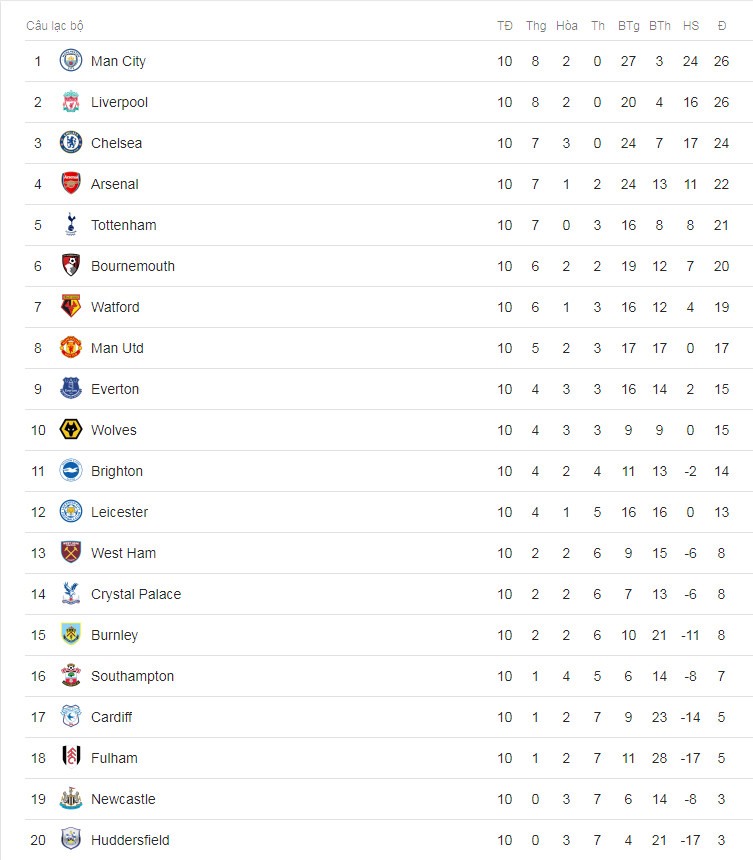
Task: Click the Arsenal club crest
Action: click(x=71, y=183)
